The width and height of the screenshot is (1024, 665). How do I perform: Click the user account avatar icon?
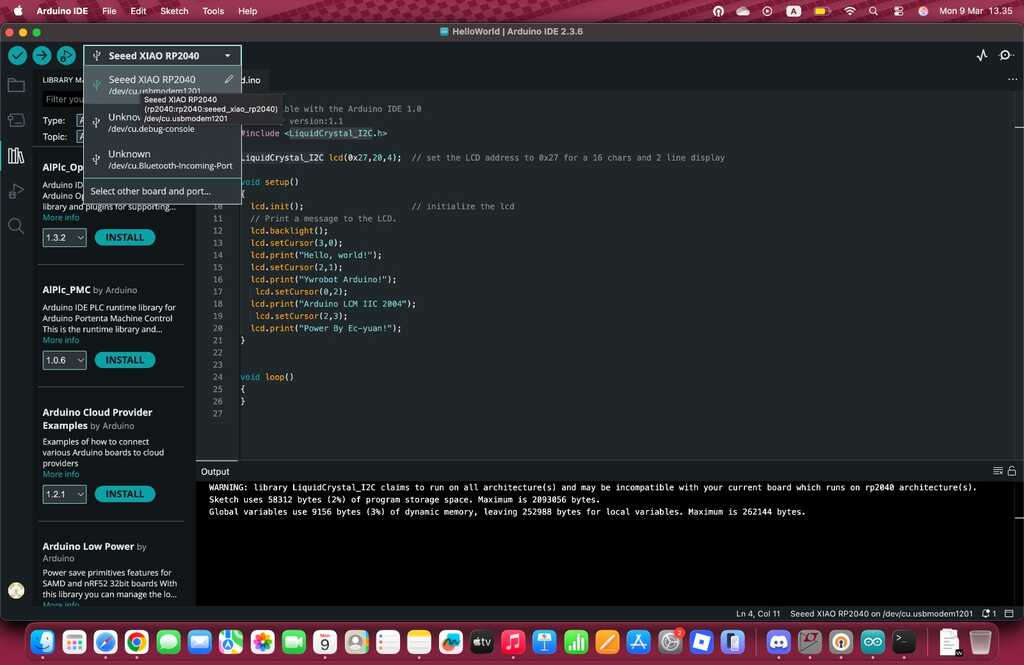point(16,590)
